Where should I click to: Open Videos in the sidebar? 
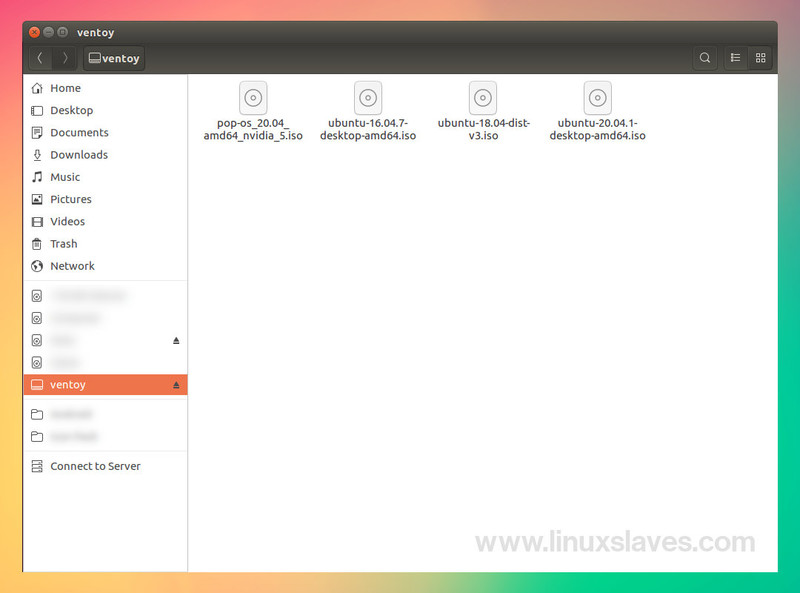pyautogui.click(x=105, y=221)
